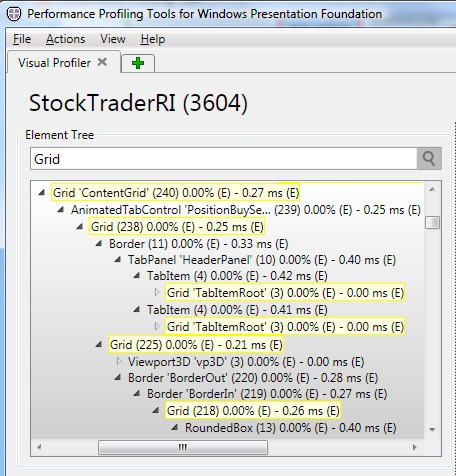This screenshot has width=456, height=476.
Task: Collapse the TabPanel 'HeaderPanel' node
Action: [x=118, y=259]
